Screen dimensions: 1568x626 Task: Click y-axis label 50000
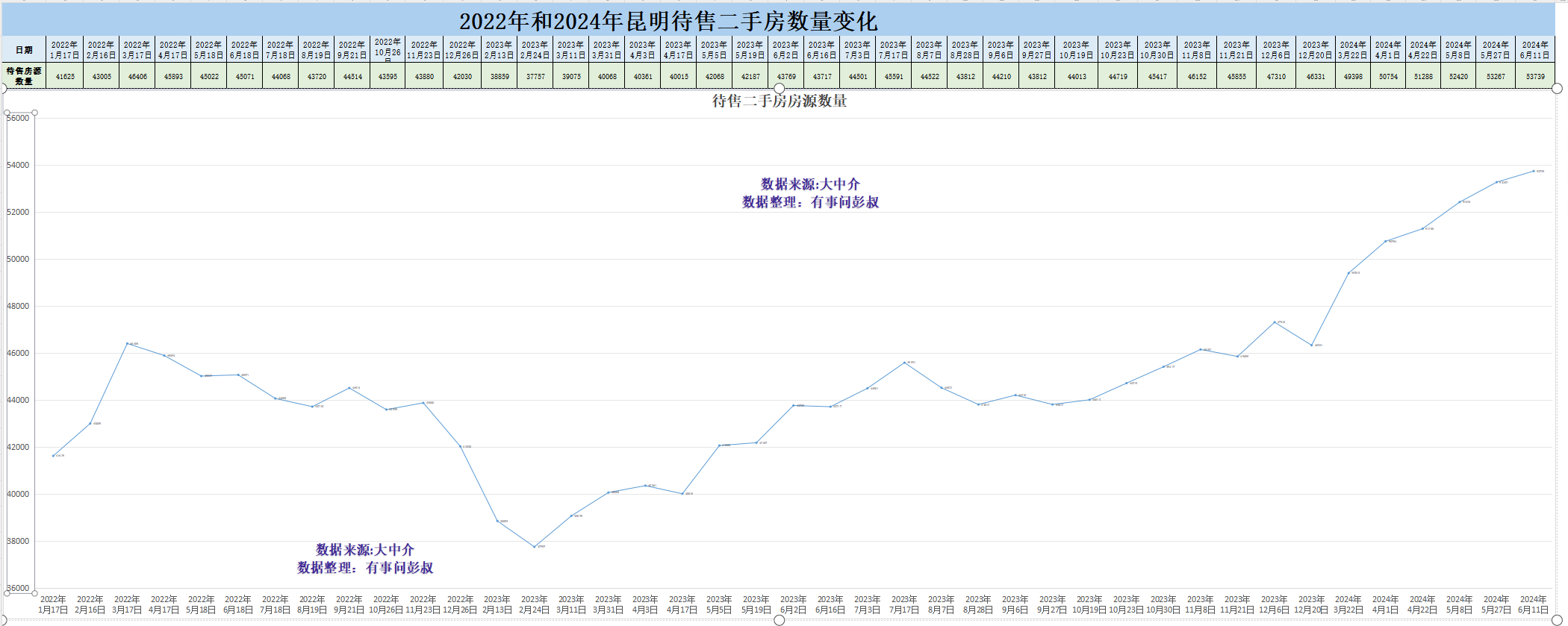point(18,259)
